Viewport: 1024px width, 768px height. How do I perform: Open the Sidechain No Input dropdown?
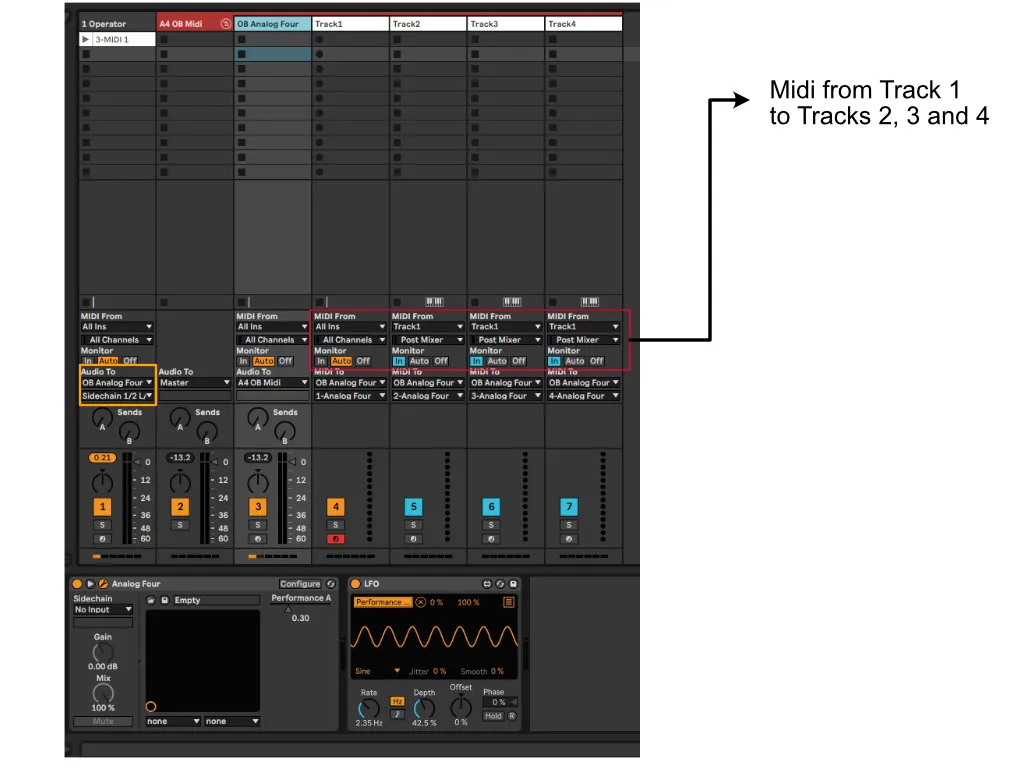click(103, 610)
